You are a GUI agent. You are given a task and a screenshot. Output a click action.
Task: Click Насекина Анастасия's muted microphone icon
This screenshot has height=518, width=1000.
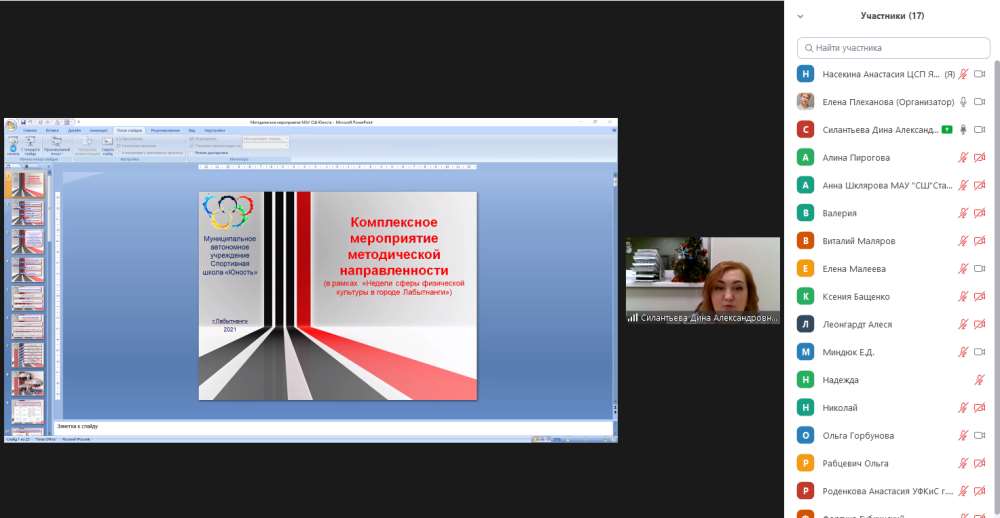coord(964,74)
